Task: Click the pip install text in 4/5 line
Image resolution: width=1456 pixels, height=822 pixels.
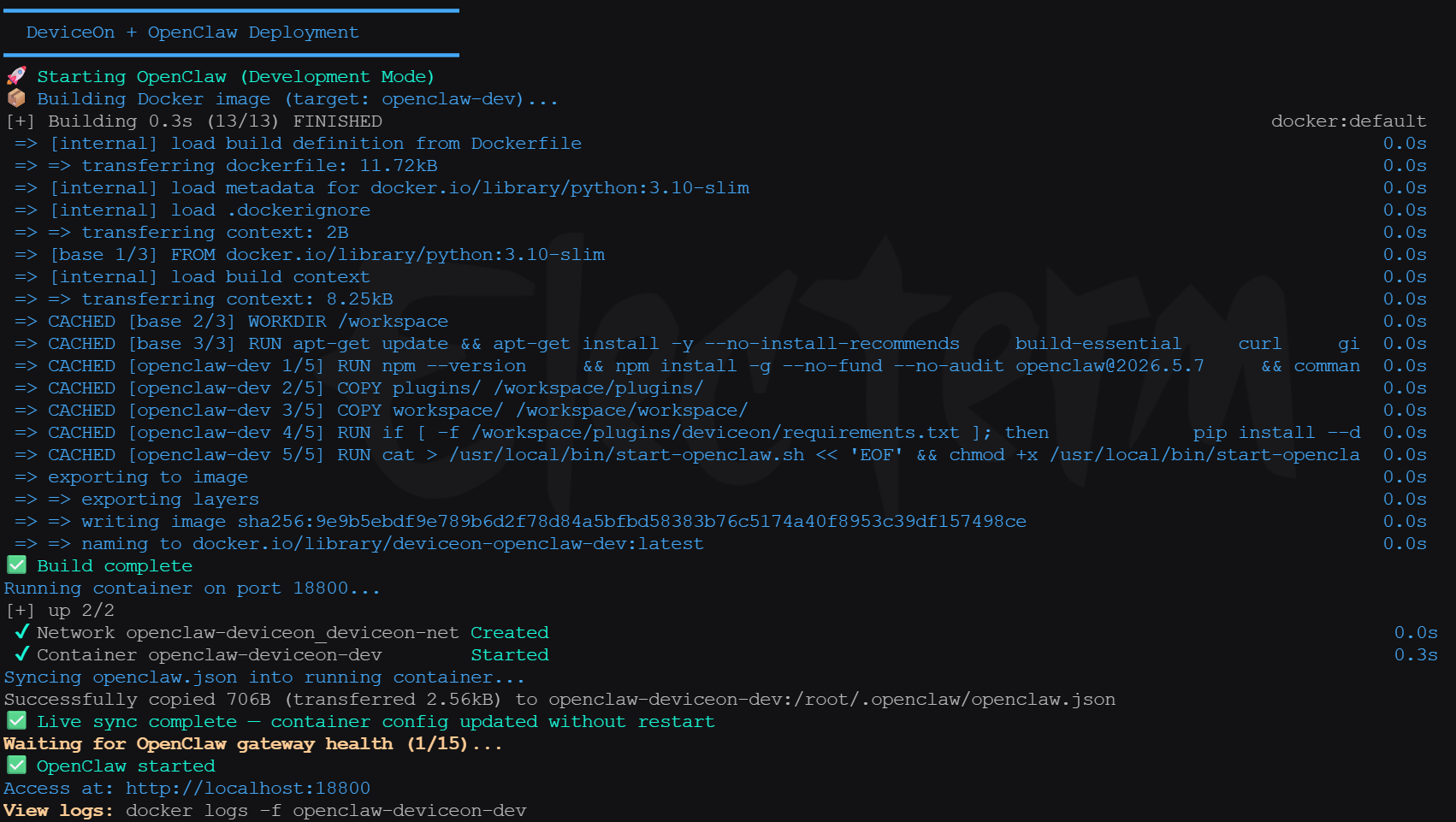Action: pos(1254,432)
